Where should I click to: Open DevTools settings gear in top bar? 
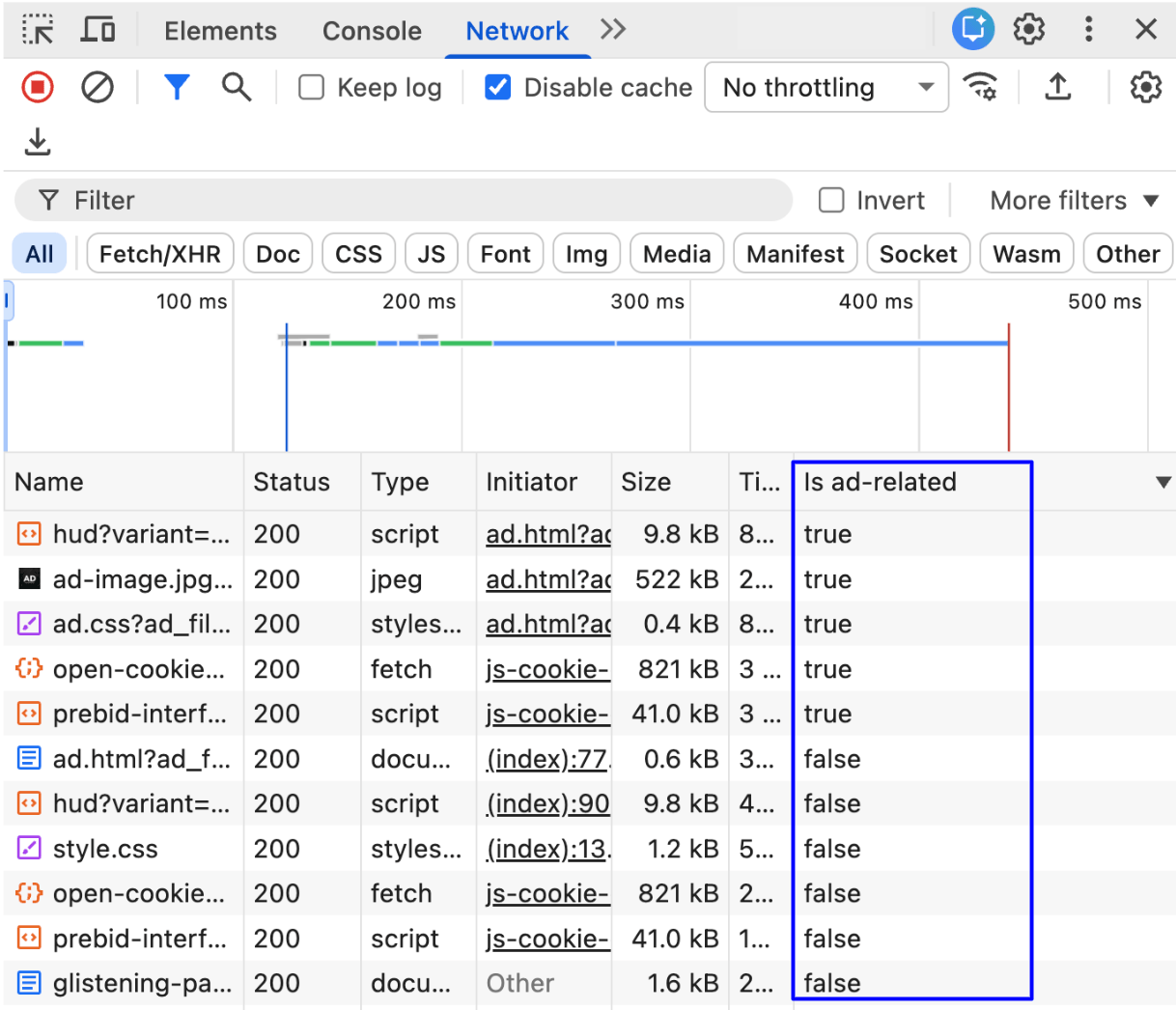click(1029, 29)
